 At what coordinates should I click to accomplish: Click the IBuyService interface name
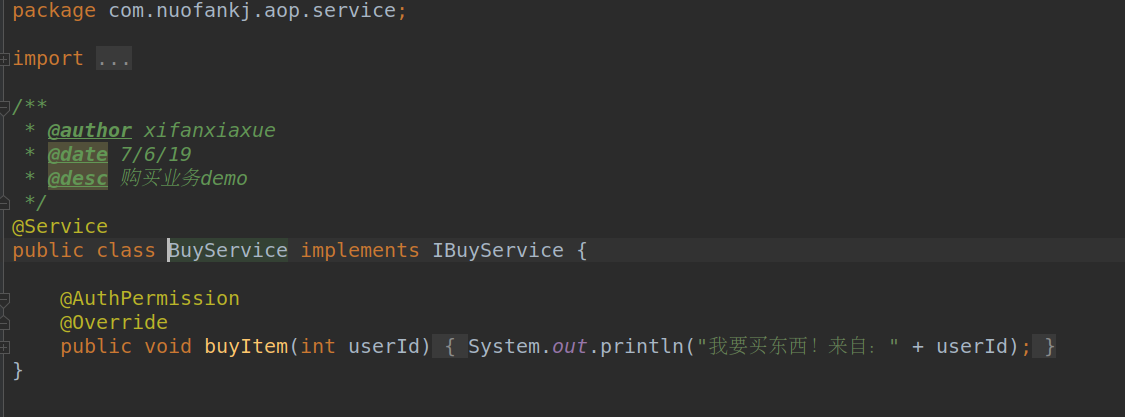click(497, 250)
